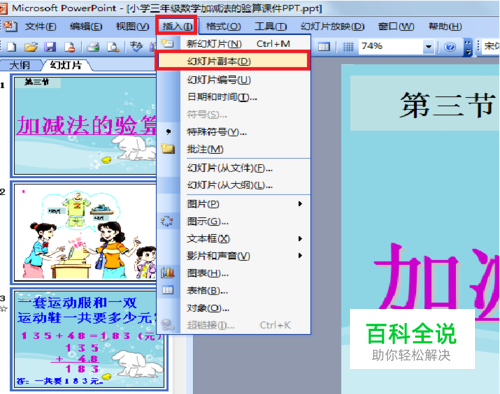Click the bullet icon beside 特殊符号
The image size is (500, 394).
[169, 132]
